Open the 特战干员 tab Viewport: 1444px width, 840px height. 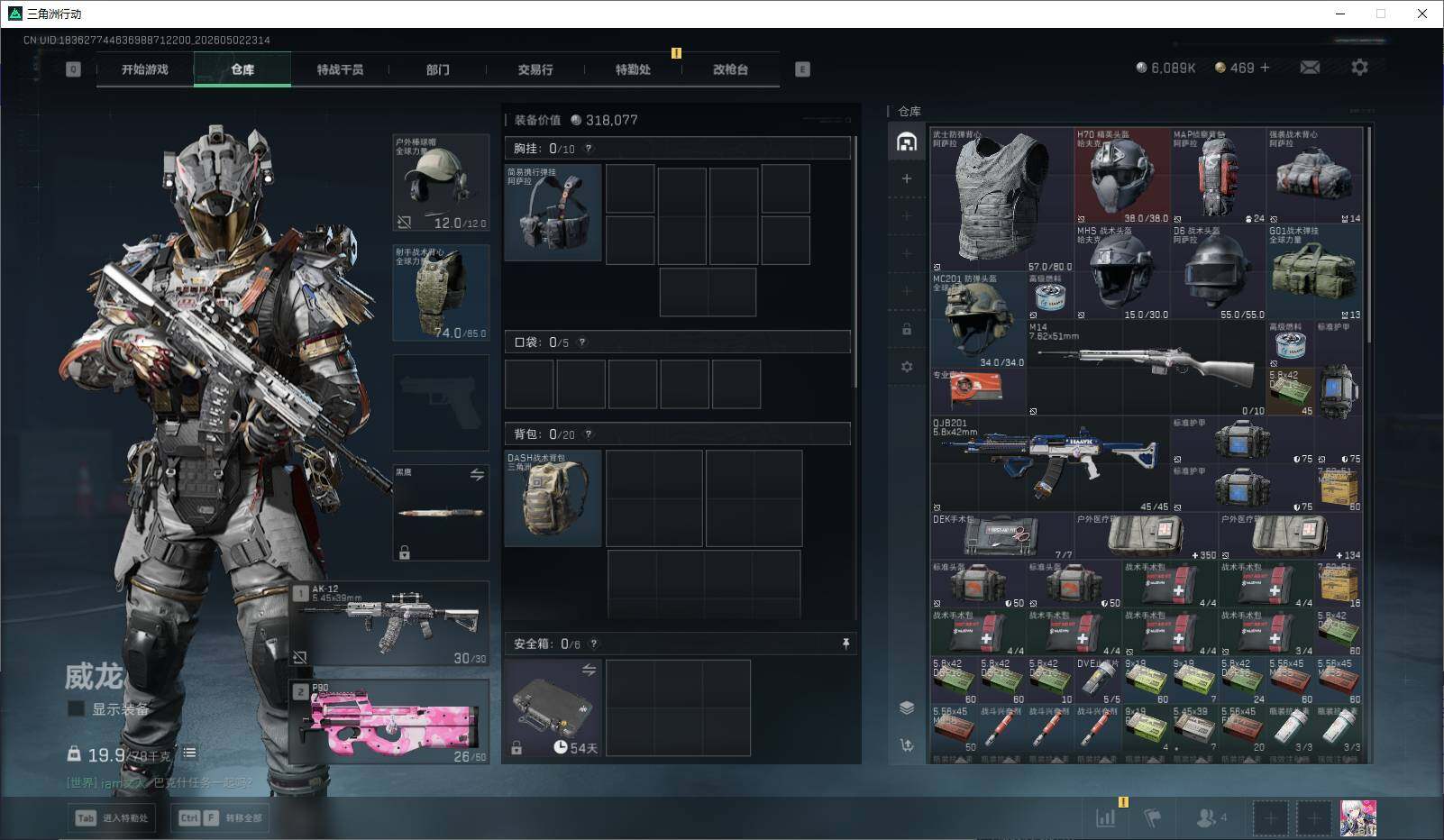point(340,69)
